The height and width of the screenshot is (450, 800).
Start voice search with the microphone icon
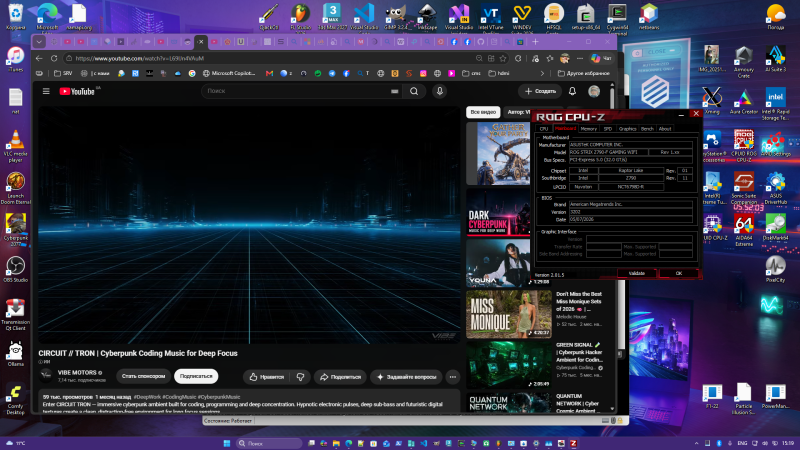439,91
